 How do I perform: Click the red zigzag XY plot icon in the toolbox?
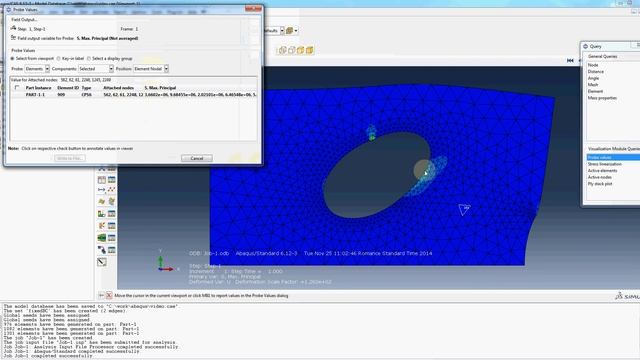111,190
